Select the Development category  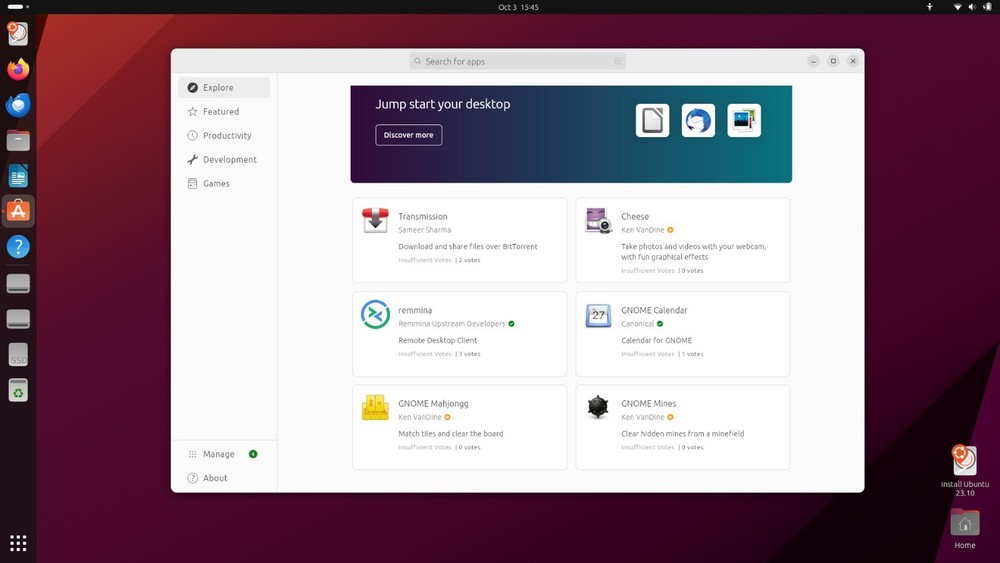[224, 159]
